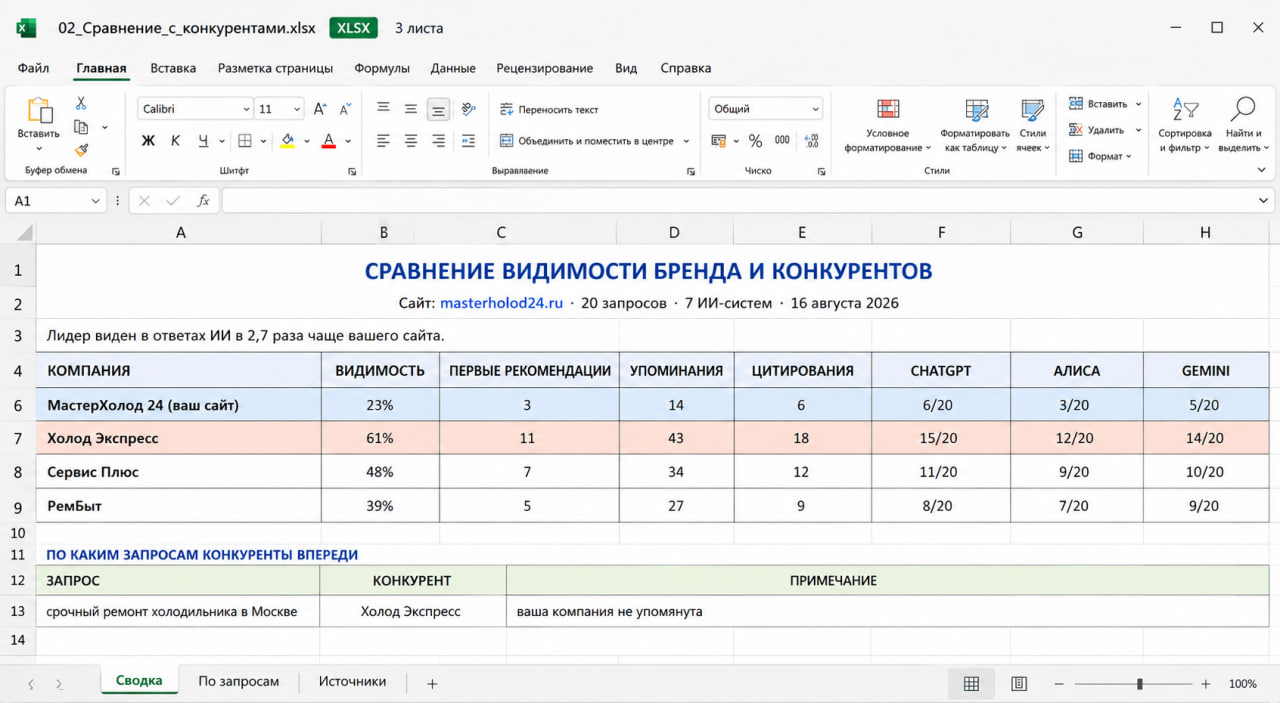Expand the Name Box A1 dropdown
This screenshot has height=703, width=1280.
(96, 201)
